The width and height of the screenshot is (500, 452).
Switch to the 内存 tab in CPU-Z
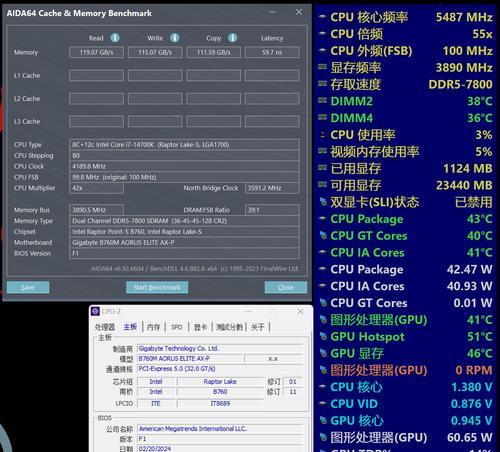pos(153,327)
